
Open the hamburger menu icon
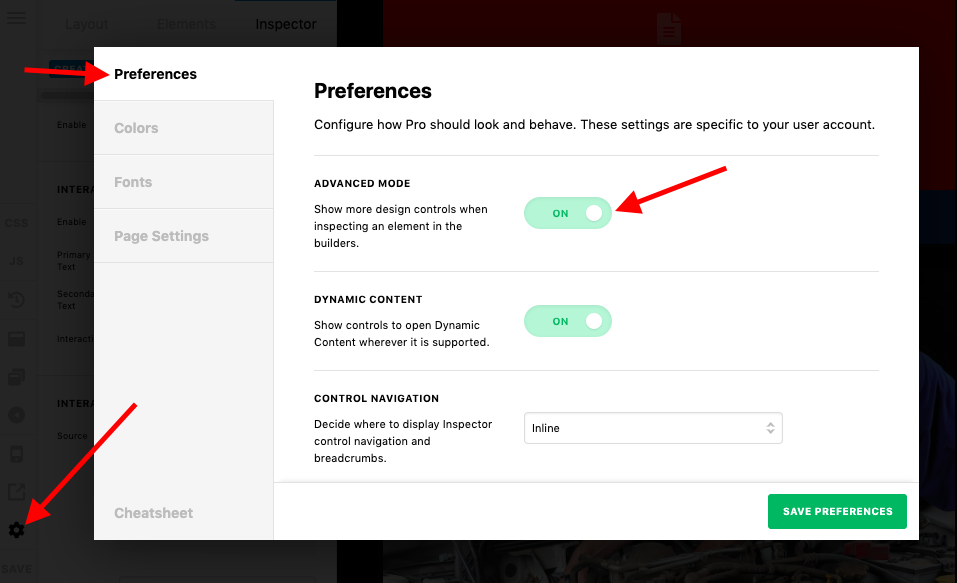coord(16,18)
